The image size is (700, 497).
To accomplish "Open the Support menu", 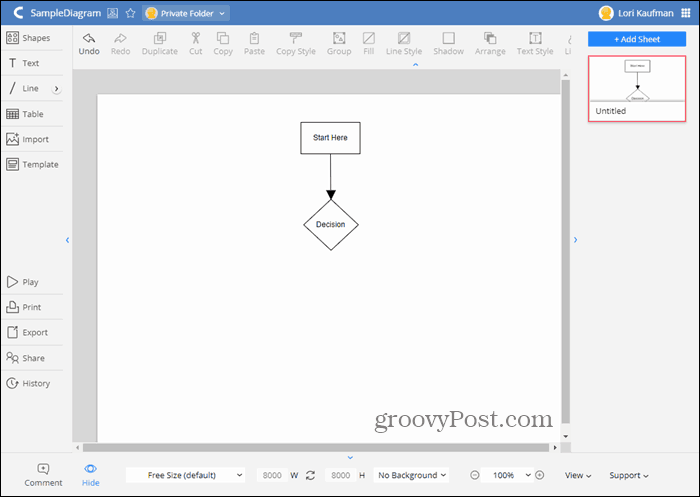I will (629, 476).
